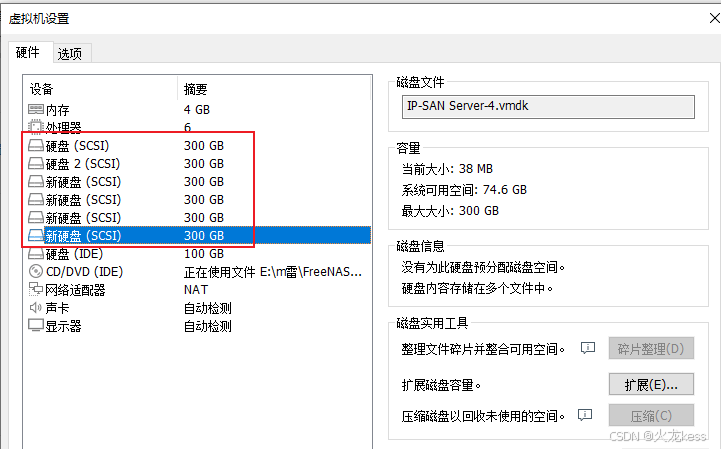Click the display (显示器) monitor icon
Viewport: 721px width, 449px height.
(36, 325)
